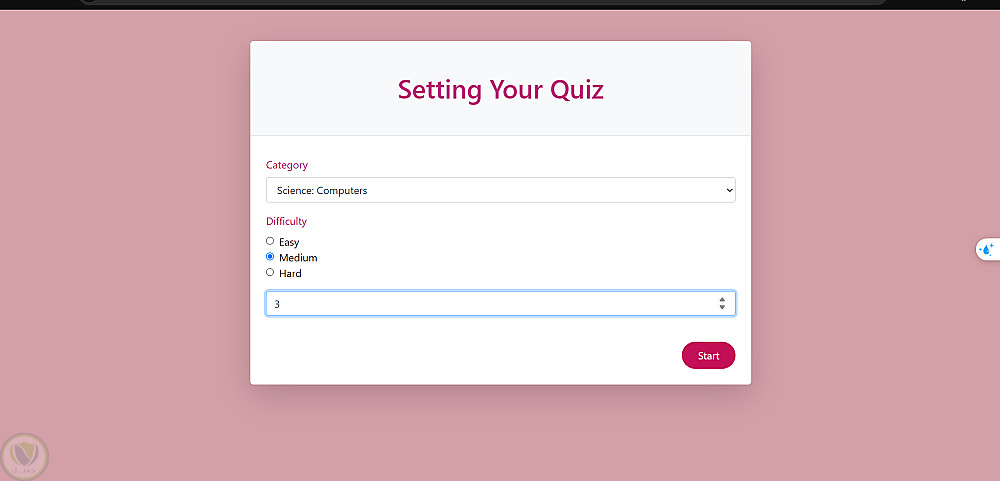Select the Easy difficulty radio button

[270, 241]
